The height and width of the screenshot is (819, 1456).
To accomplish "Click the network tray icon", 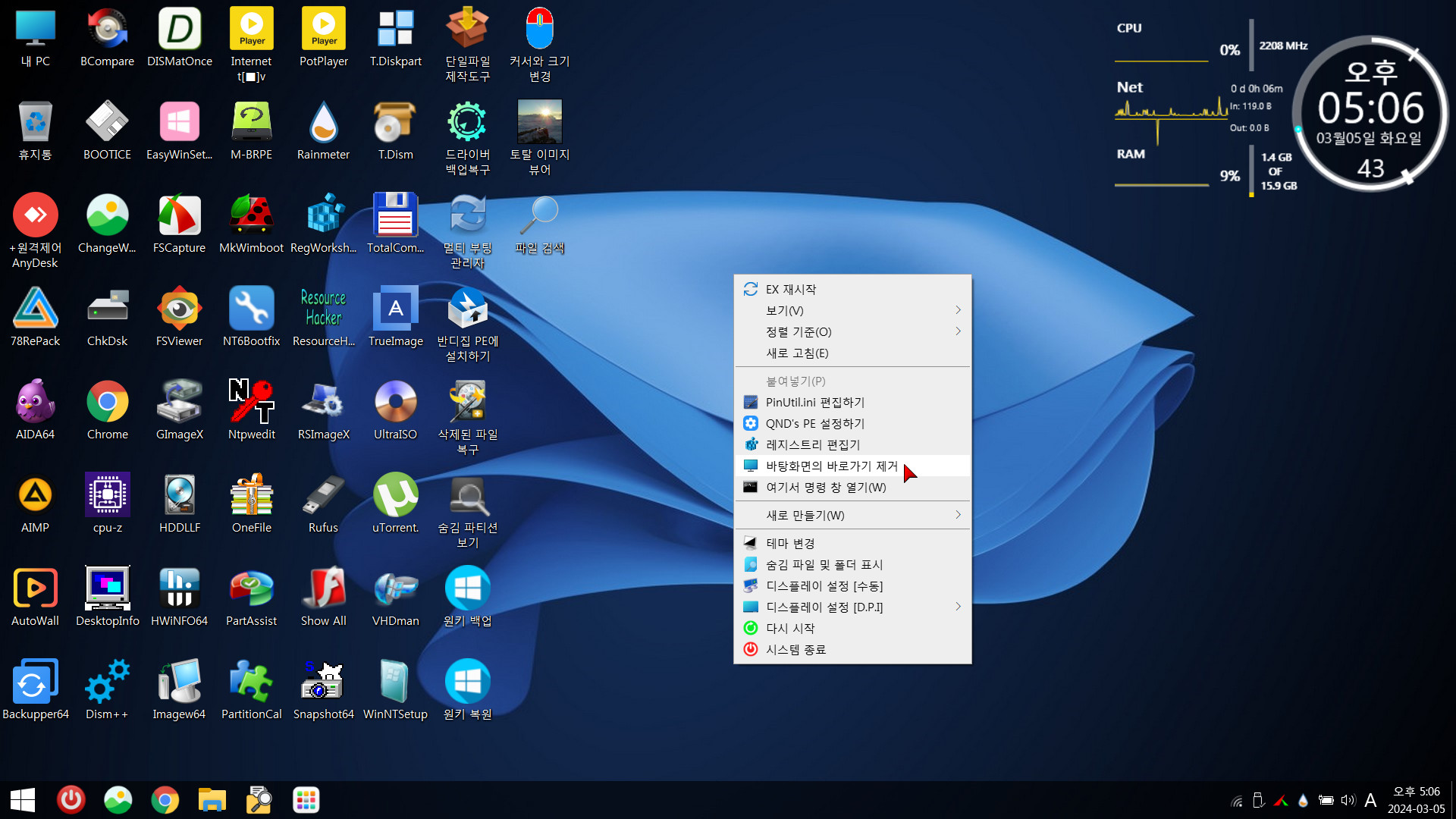I will 1237,800.
